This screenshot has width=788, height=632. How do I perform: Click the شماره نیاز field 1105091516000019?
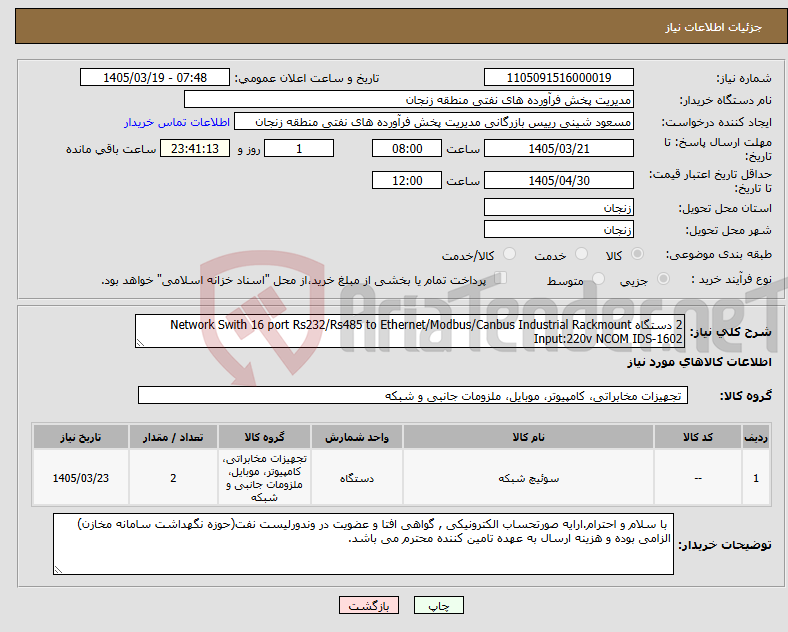tap(558, 77)
